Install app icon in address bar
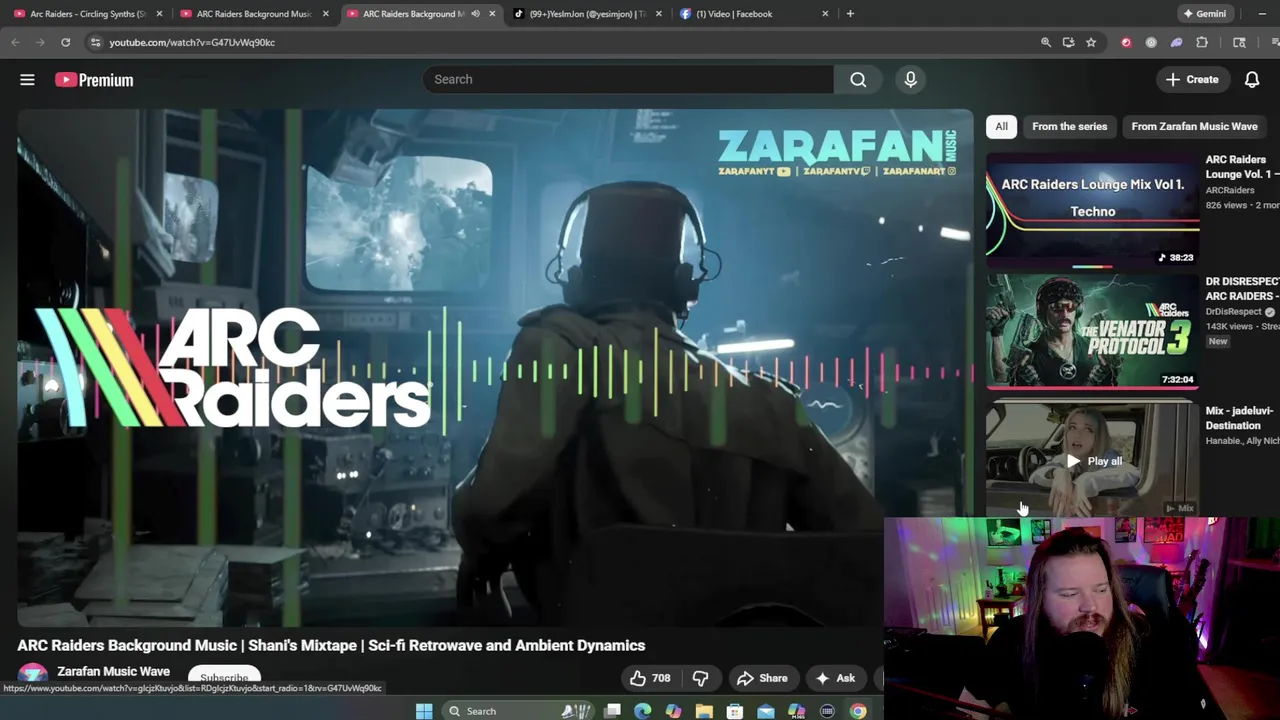 click(1068, 42)
